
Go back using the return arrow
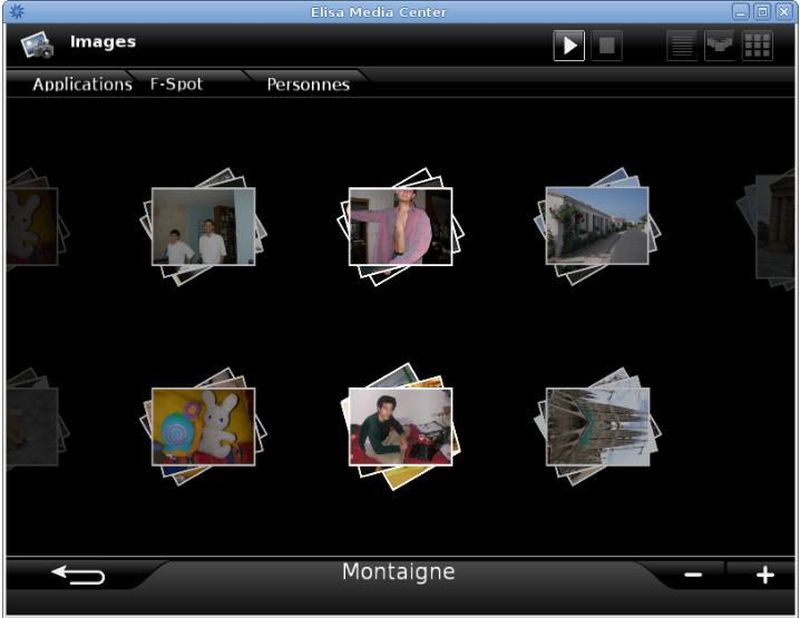click(78, 575)
